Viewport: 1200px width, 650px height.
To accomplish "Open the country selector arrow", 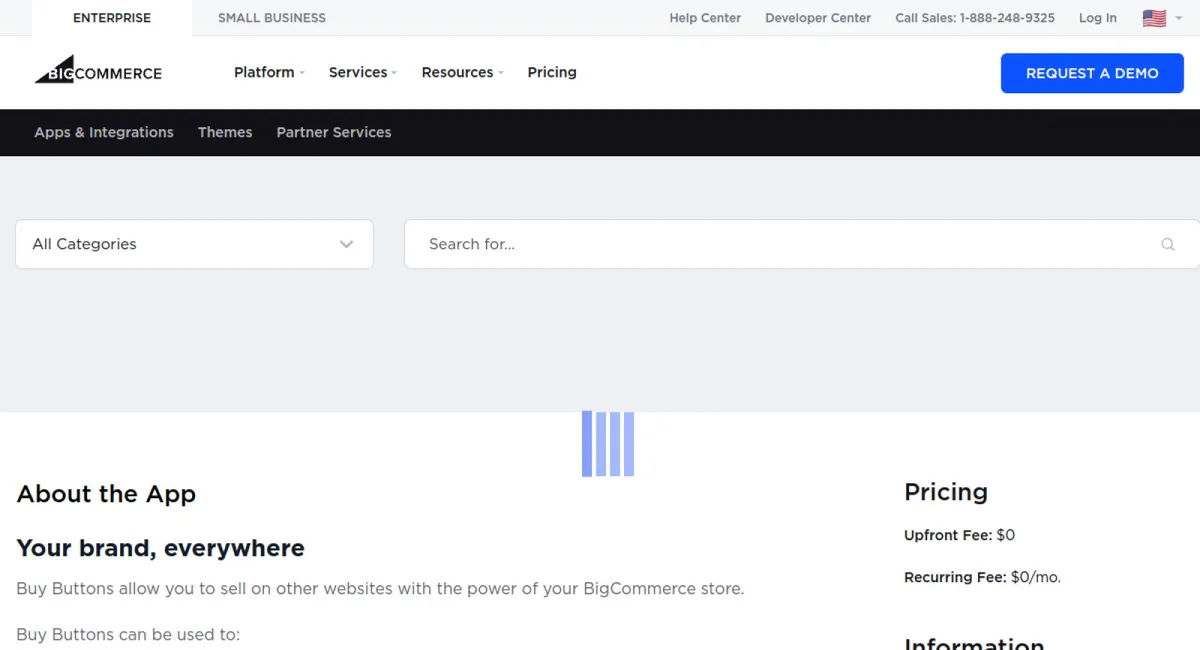I will click(1179, 18).
